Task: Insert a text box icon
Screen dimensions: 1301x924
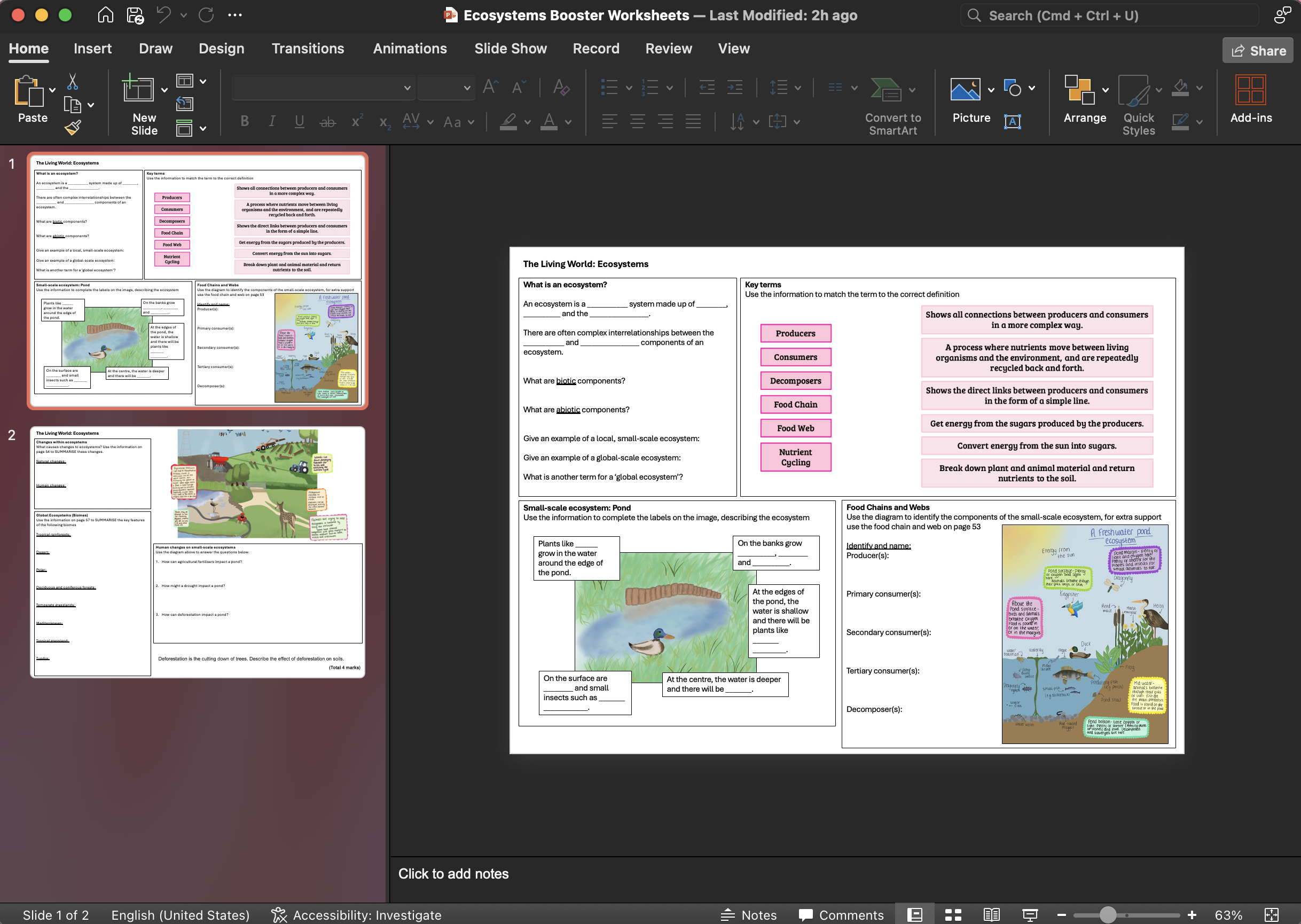Action: (1013, 121)
